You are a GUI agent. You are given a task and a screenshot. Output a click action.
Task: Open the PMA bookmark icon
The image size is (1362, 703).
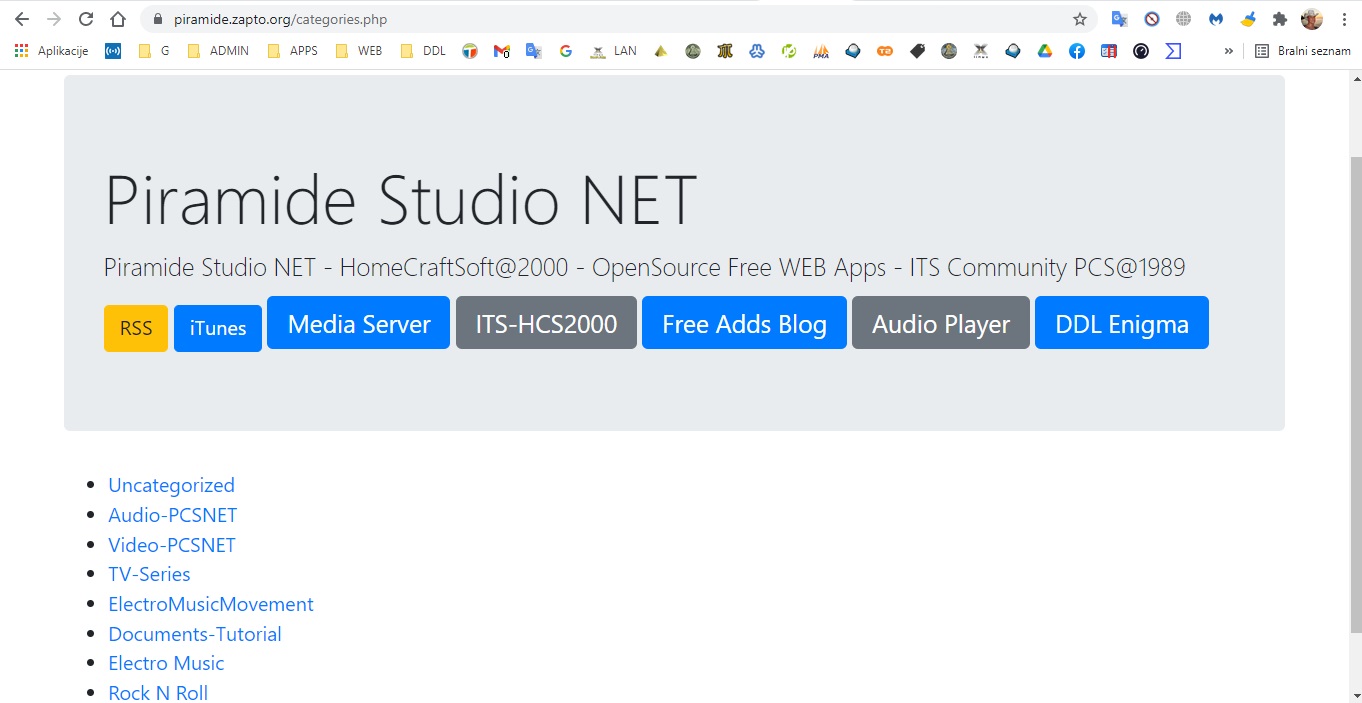[x=821, y=51]
